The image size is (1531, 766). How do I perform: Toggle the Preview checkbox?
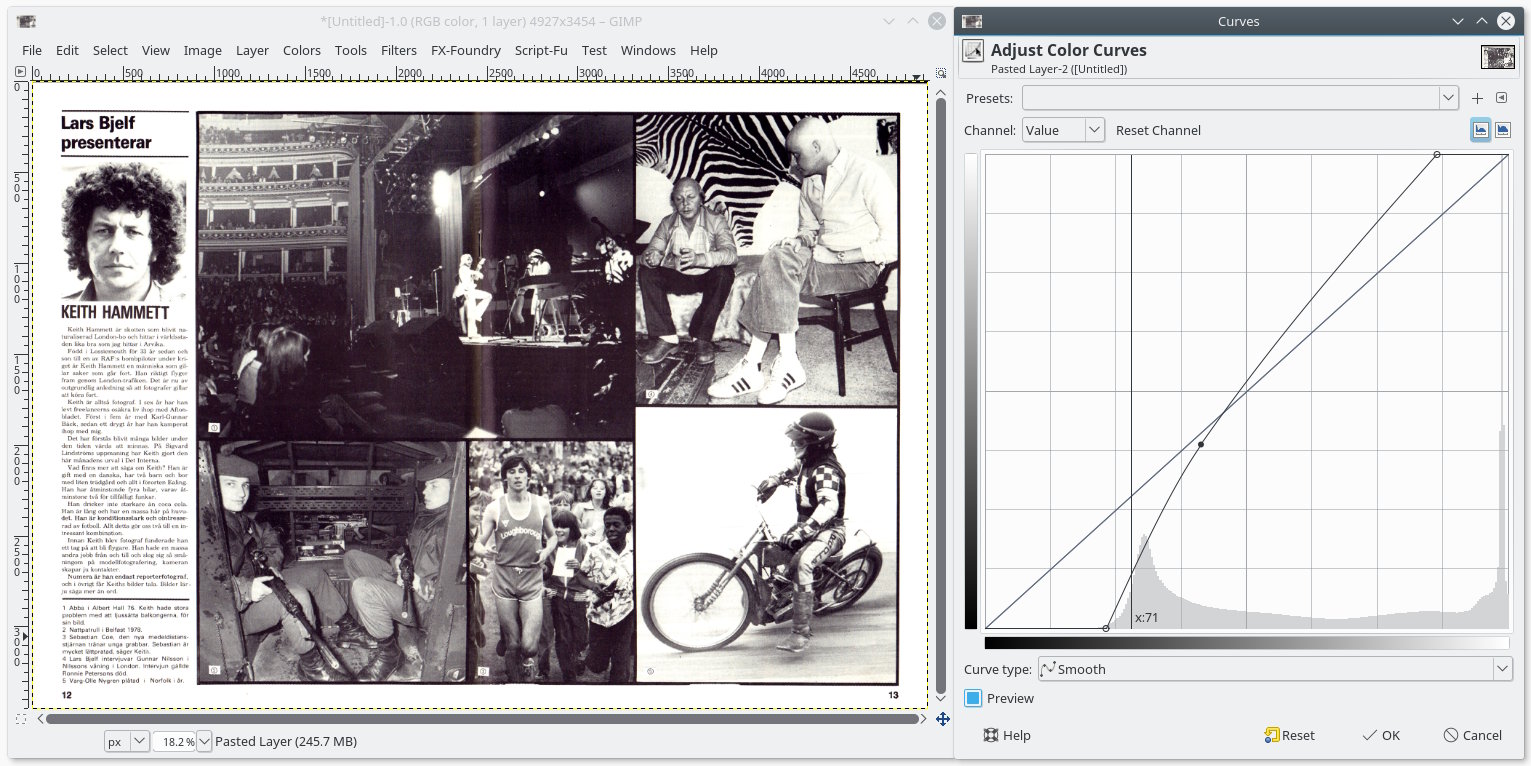973,698
